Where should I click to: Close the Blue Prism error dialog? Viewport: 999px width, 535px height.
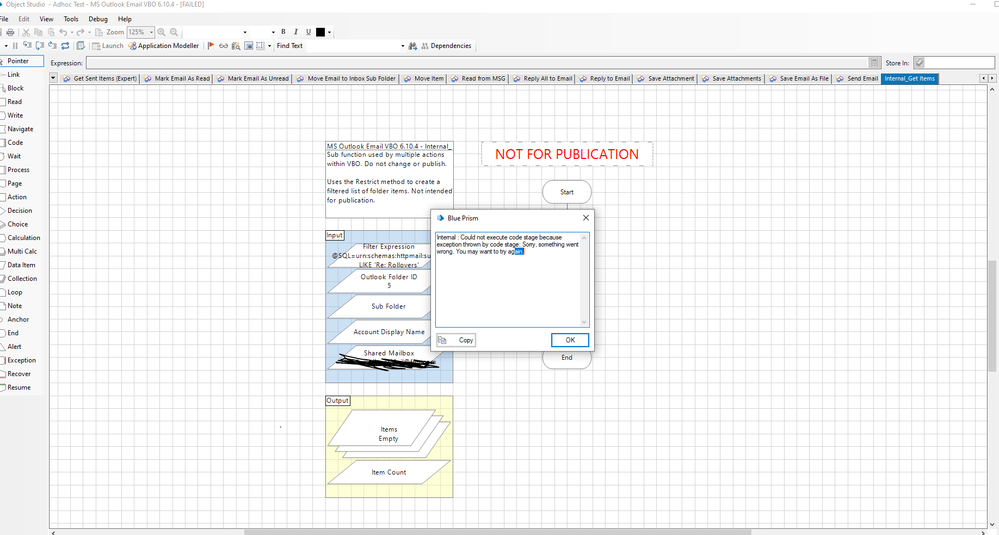point(586,218)
